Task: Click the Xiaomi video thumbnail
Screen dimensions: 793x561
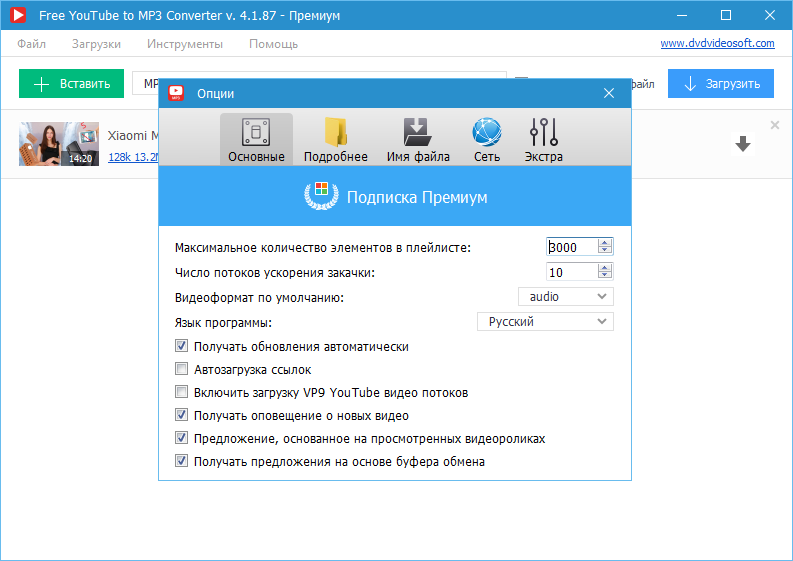Action: (59, 144)
